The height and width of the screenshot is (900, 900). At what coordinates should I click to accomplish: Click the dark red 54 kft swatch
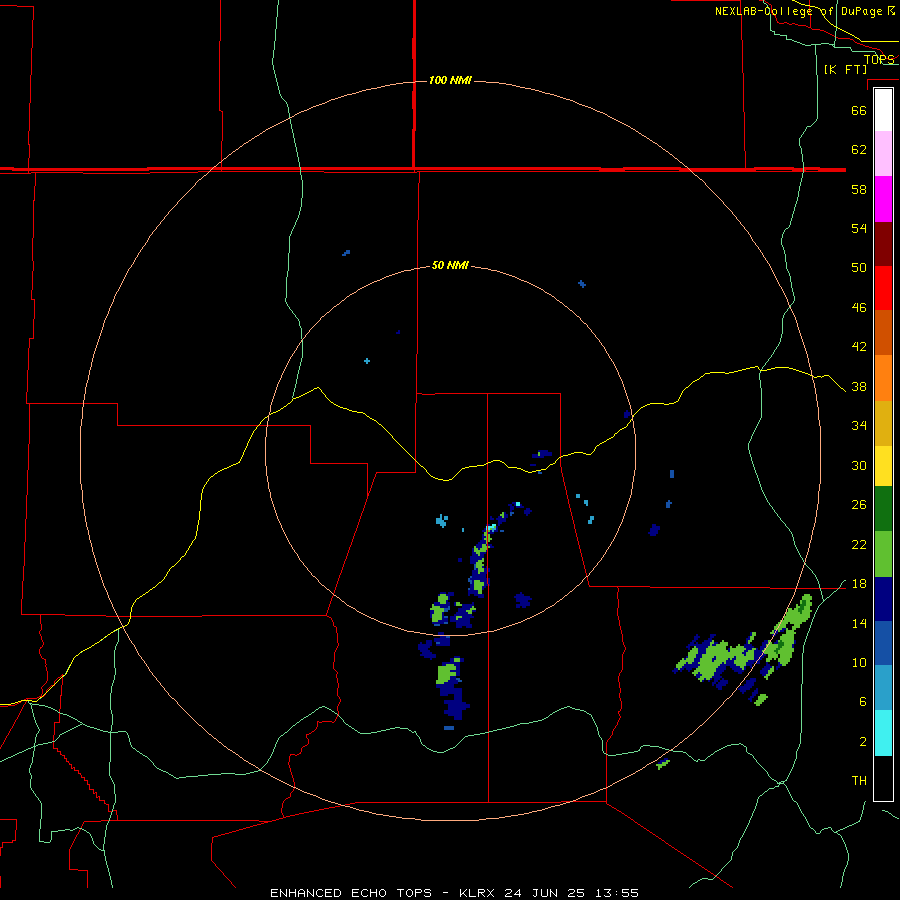click(x=883, y=243)
